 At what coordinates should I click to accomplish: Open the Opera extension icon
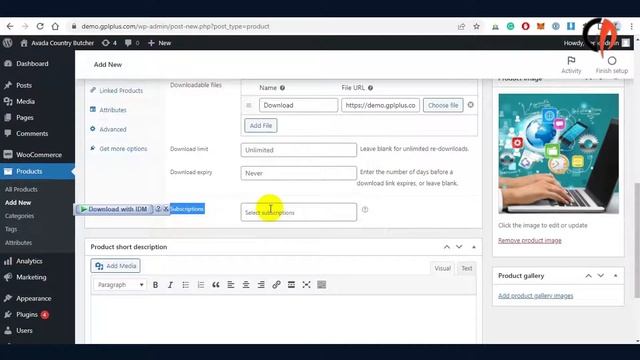pos(525,26)
